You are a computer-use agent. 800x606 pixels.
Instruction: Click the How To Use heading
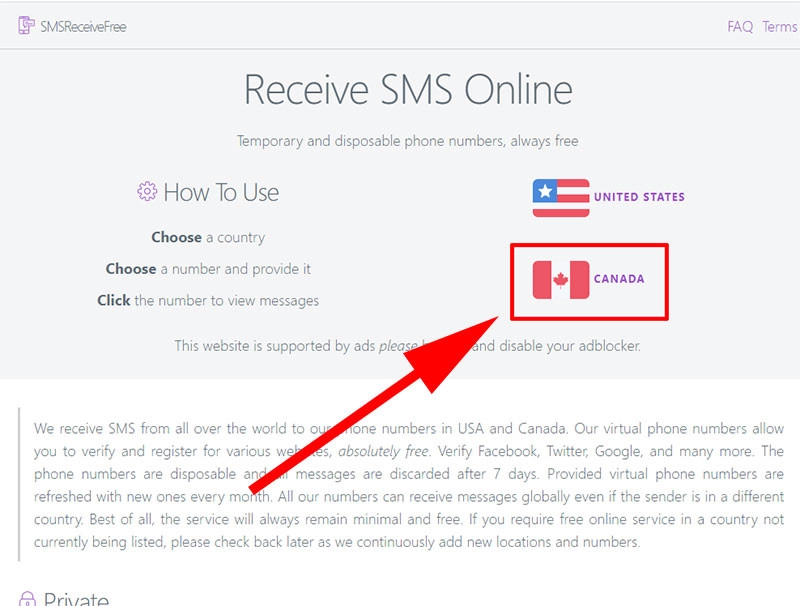click(221, 193)
